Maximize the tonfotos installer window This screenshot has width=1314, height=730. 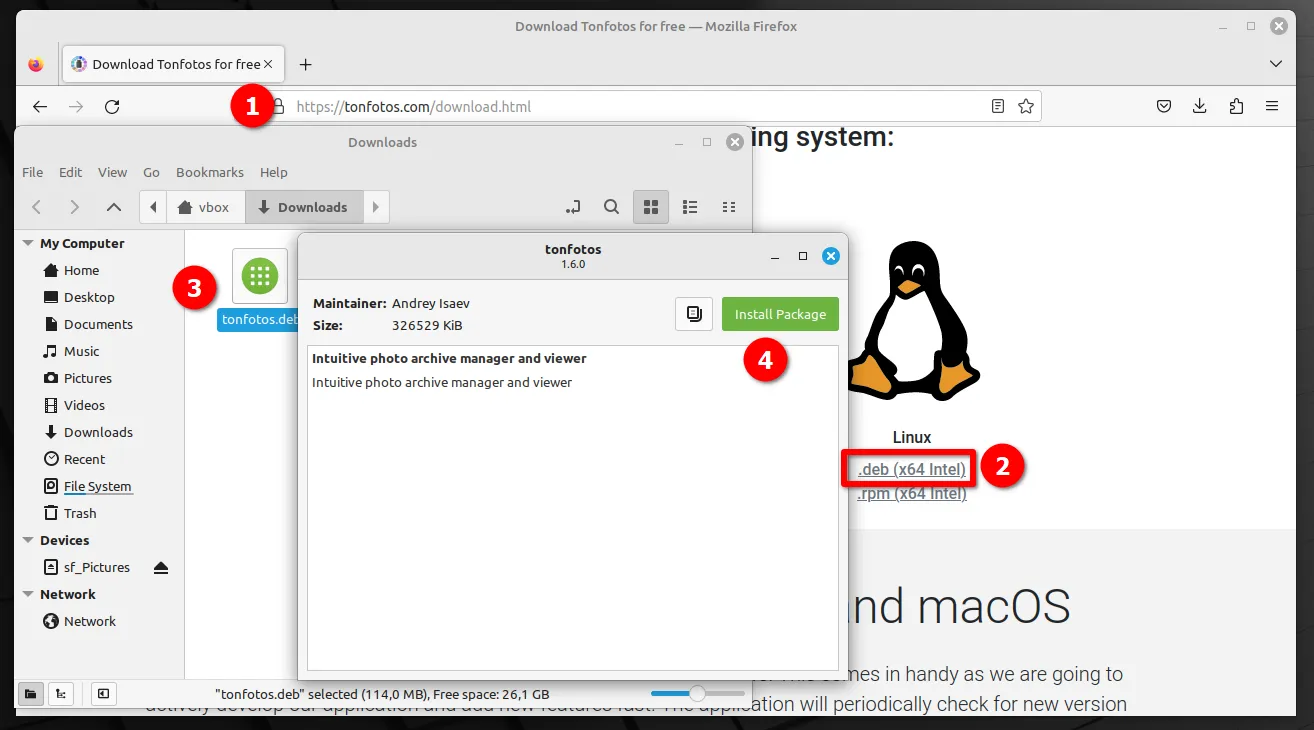tap(802, 257)
